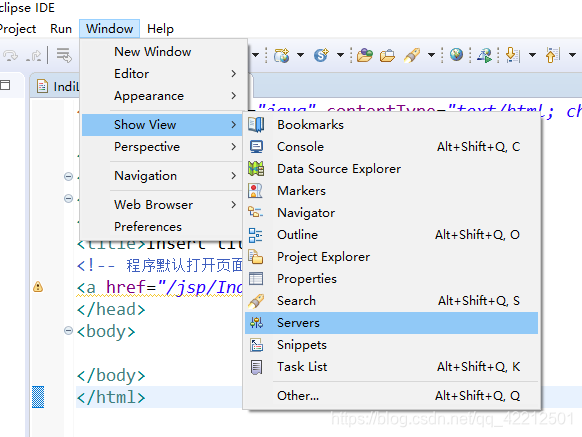The height and width of the screenshot is (437, 582).
Task: Click the maximize view icon at left
Action: [5, 85]
